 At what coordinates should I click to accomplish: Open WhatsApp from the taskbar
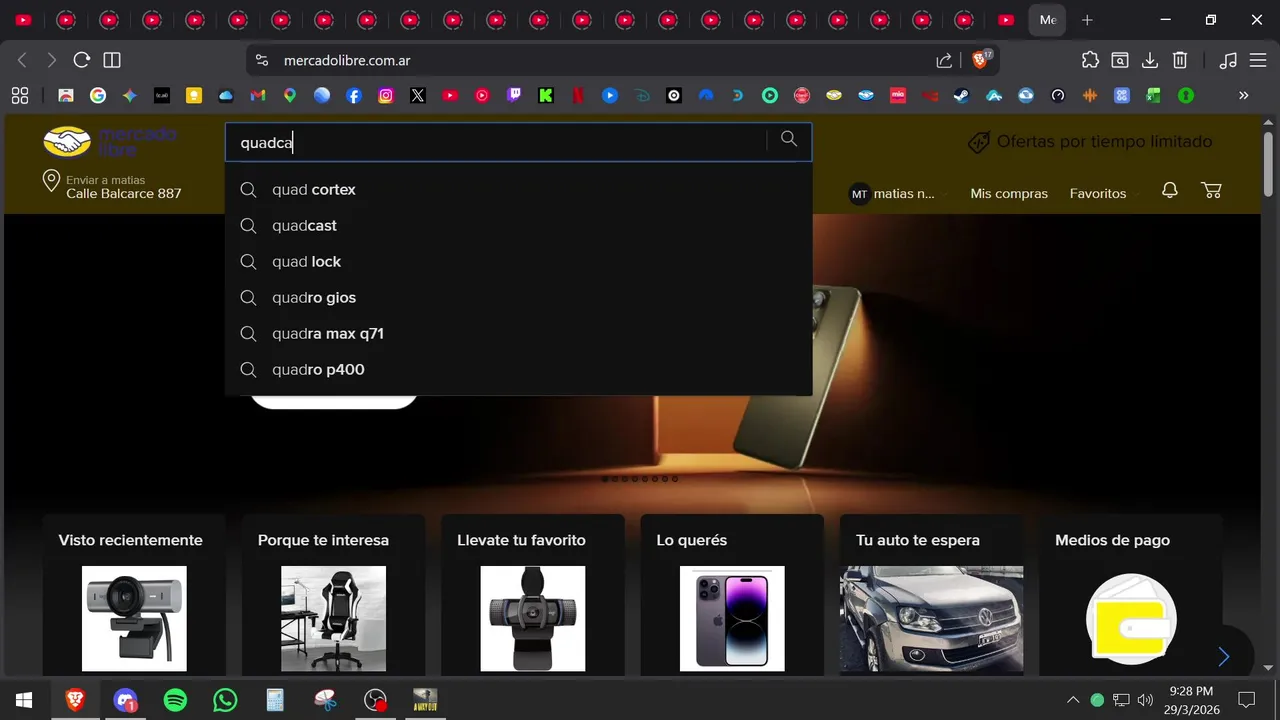225,700
